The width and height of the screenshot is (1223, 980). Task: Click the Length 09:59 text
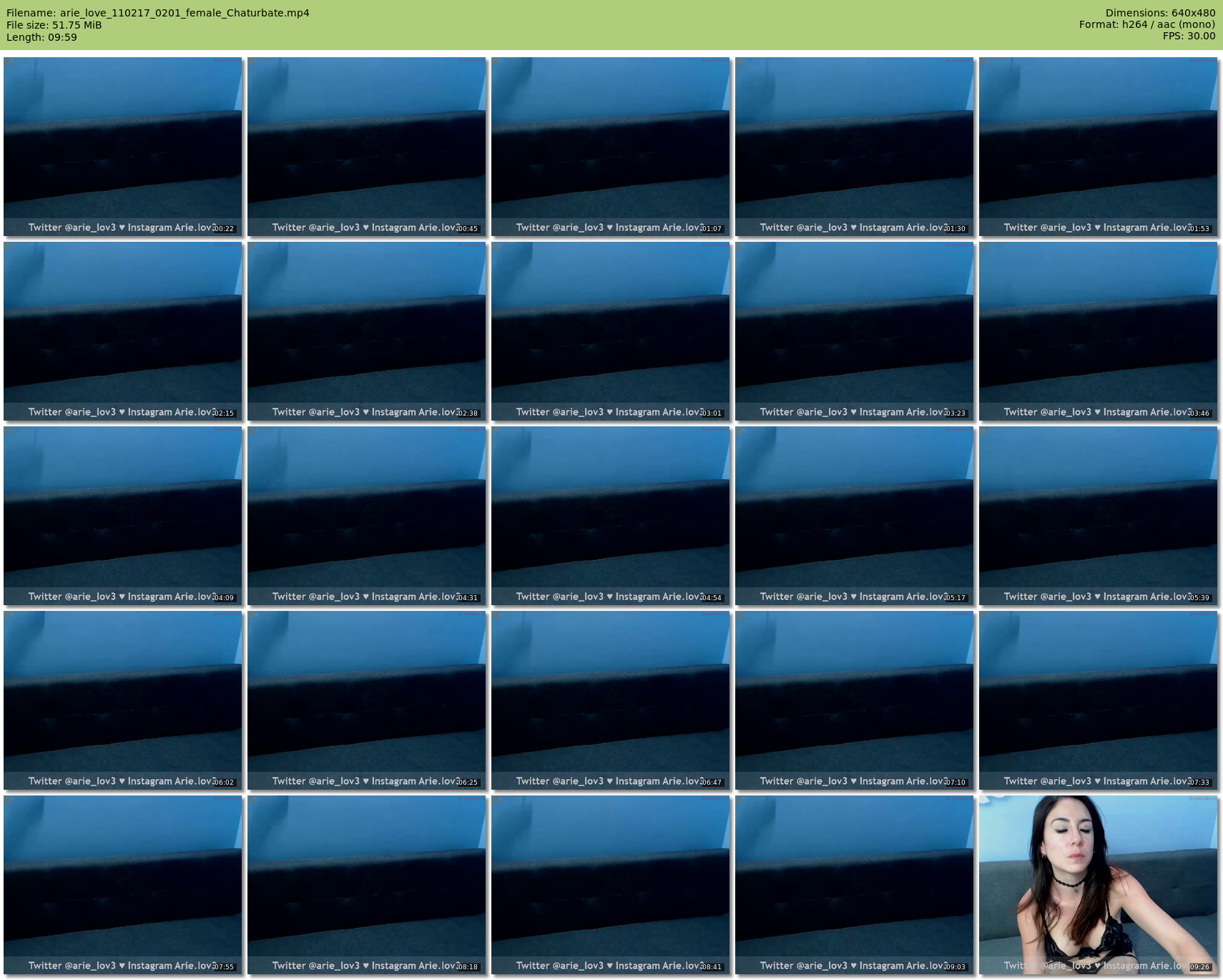click(x=41, y=37)
